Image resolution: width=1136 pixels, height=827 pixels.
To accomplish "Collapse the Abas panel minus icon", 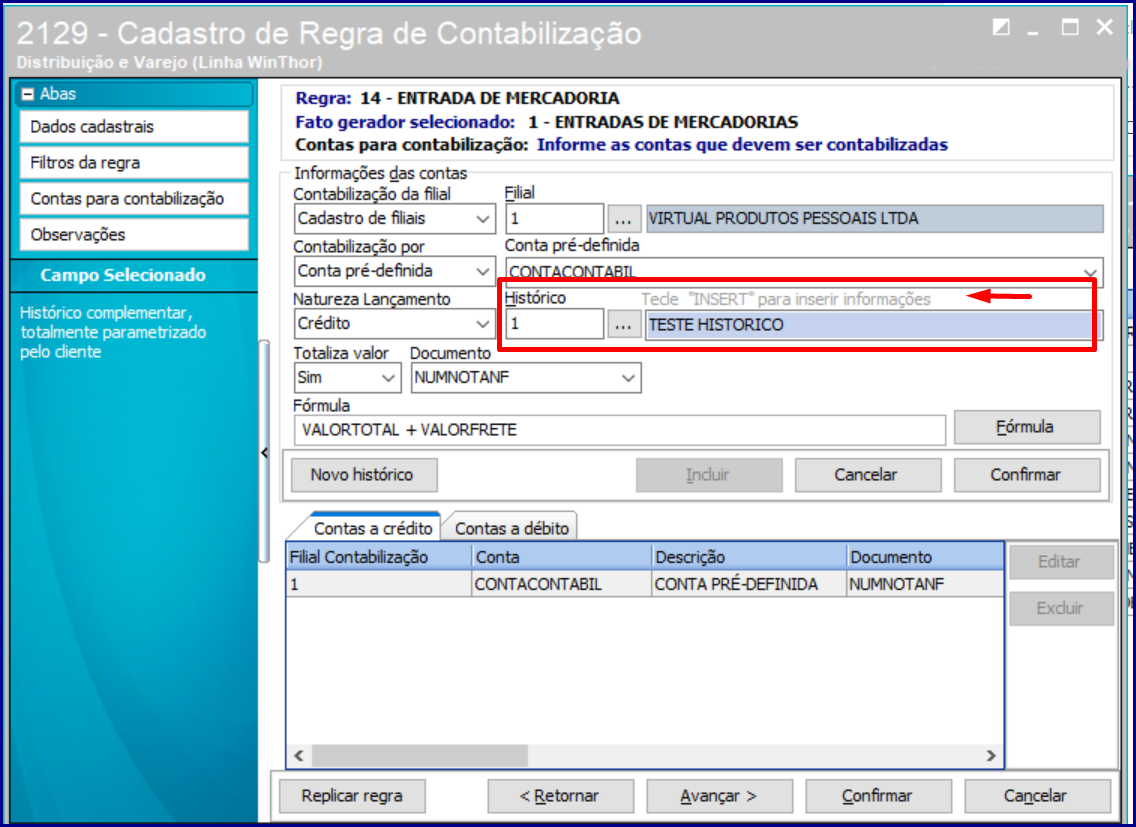I will [x=28, y=94].
